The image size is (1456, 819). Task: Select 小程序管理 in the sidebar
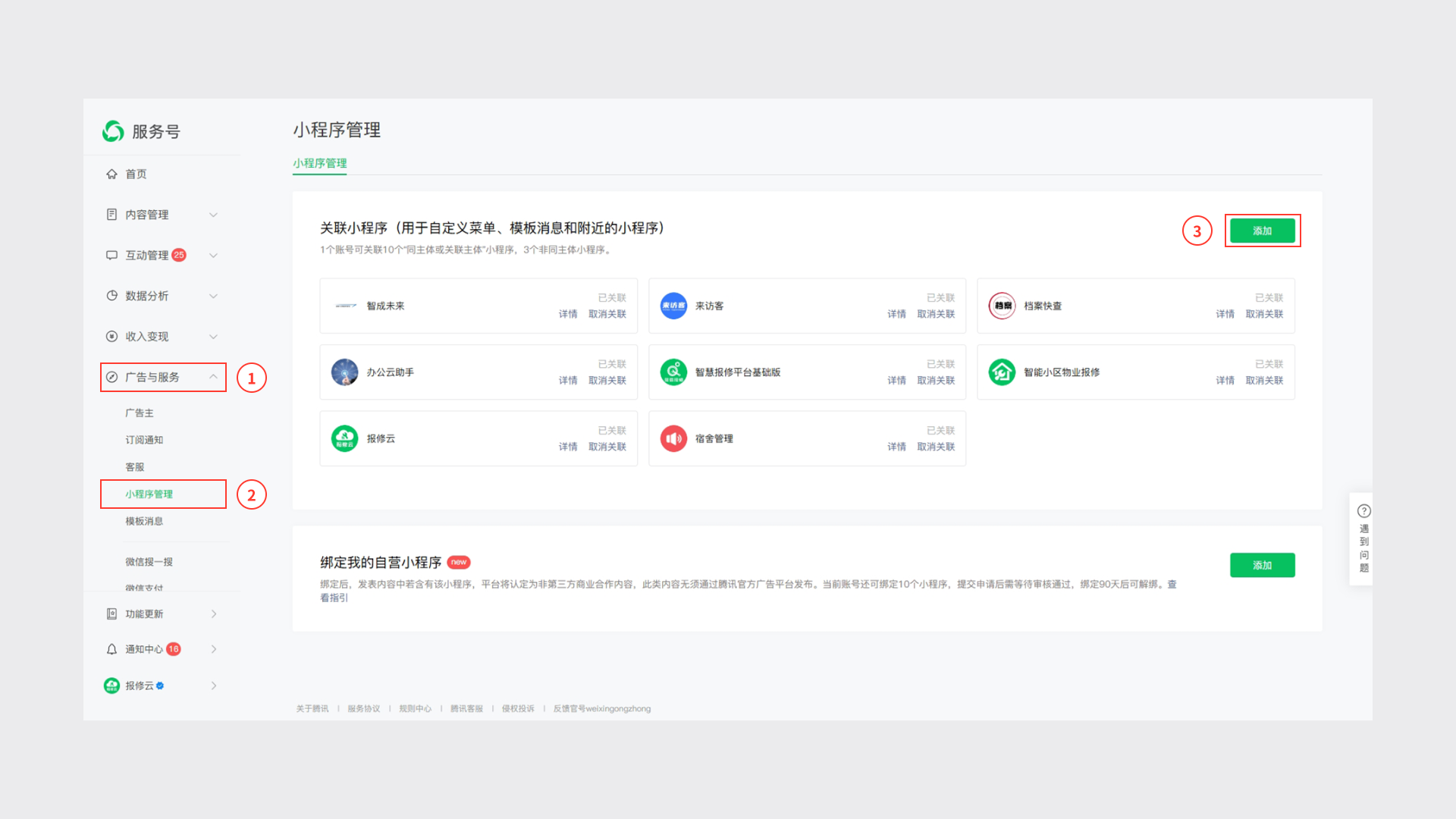(x=149, y=494)
